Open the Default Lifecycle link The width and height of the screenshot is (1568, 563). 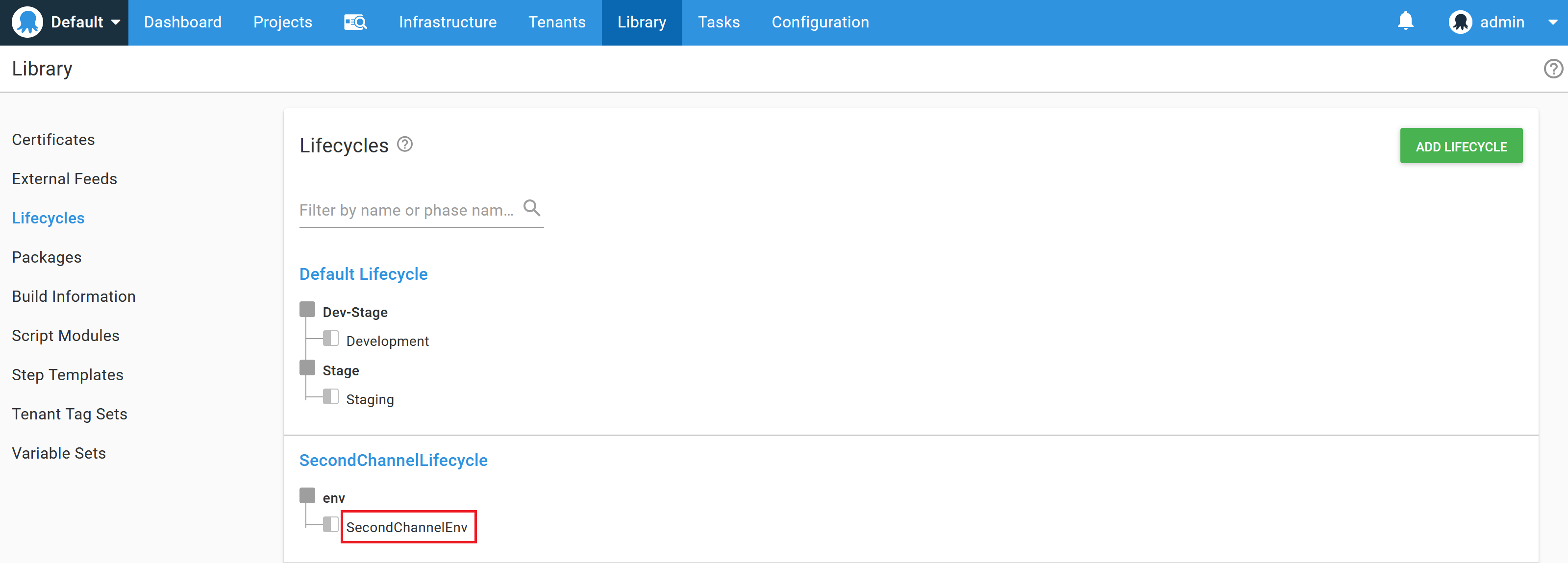click(x=363, y=274)
